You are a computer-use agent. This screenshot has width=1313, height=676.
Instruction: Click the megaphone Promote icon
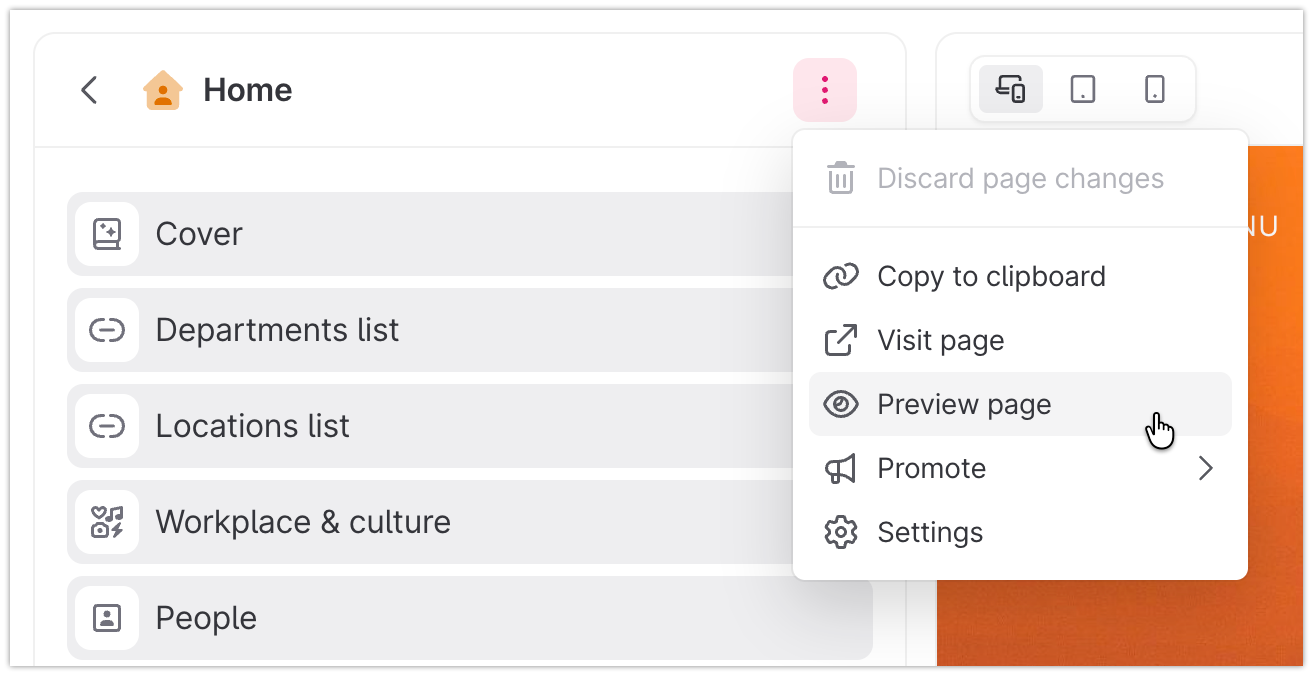(x=841, y=468)
